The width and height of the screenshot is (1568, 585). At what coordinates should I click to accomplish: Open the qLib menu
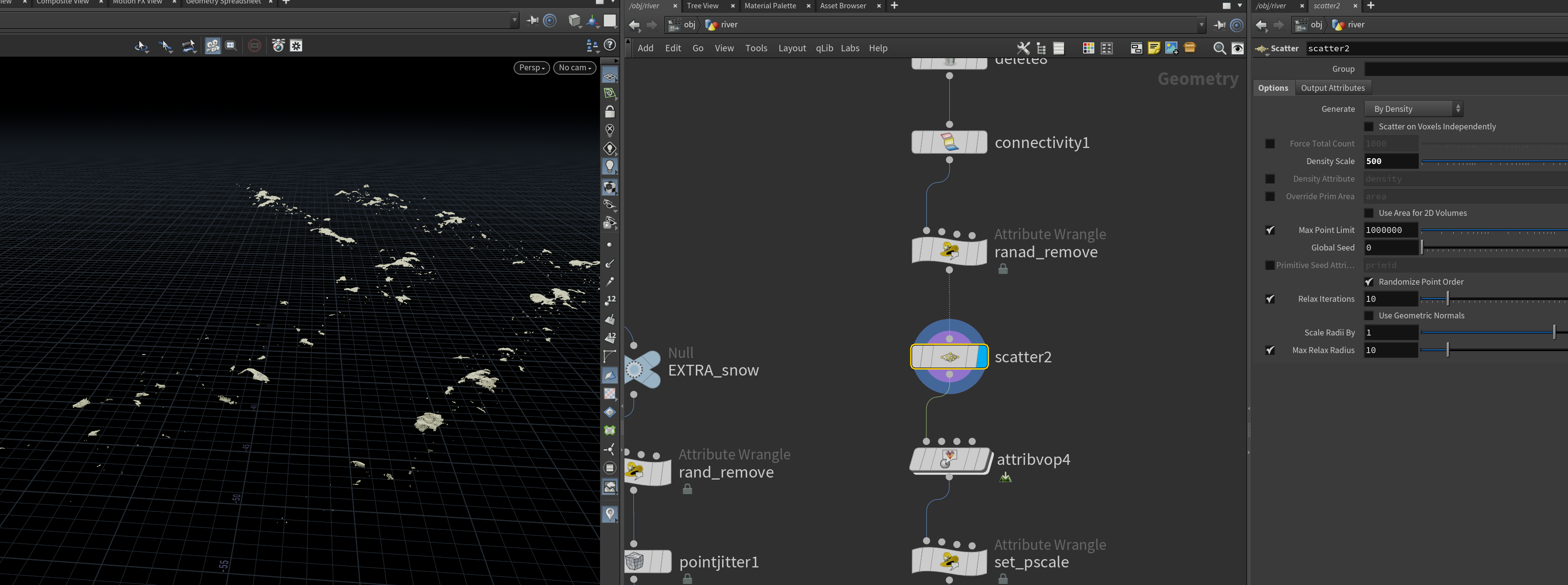tap(824, 48)
